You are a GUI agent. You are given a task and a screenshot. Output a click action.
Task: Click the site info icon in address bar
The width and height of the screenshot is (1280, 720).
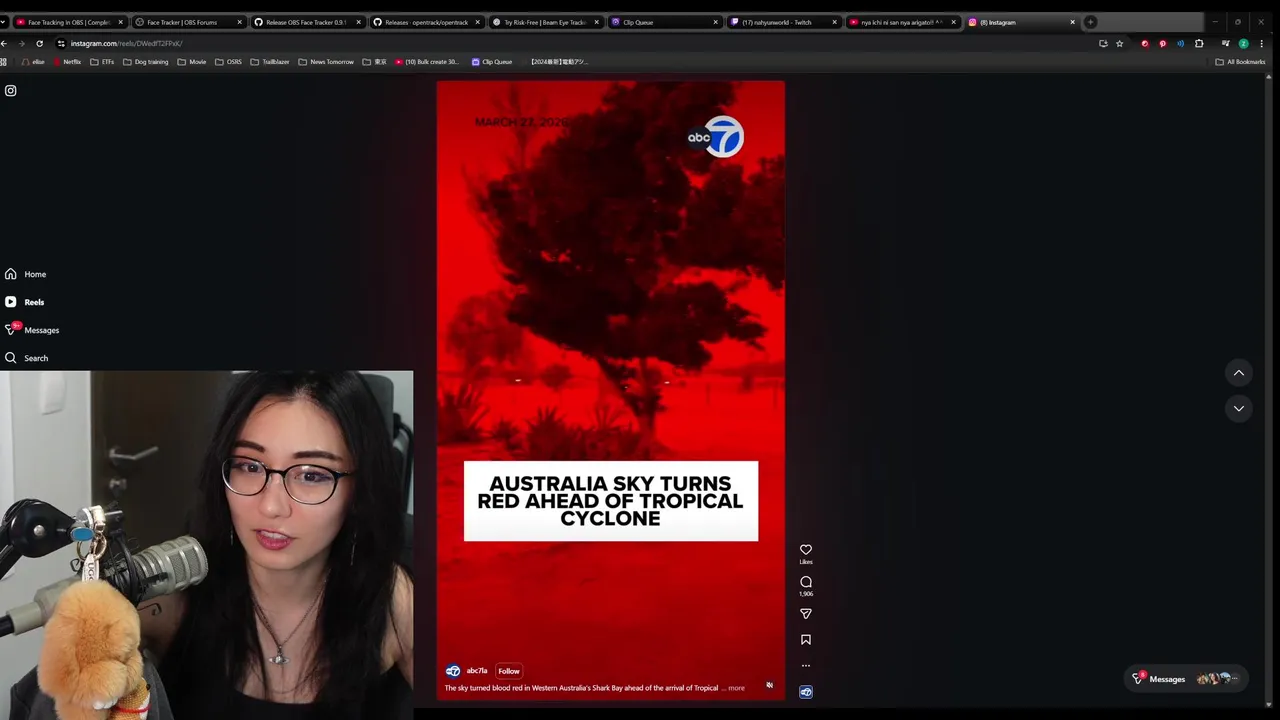(x=61, y=43)
